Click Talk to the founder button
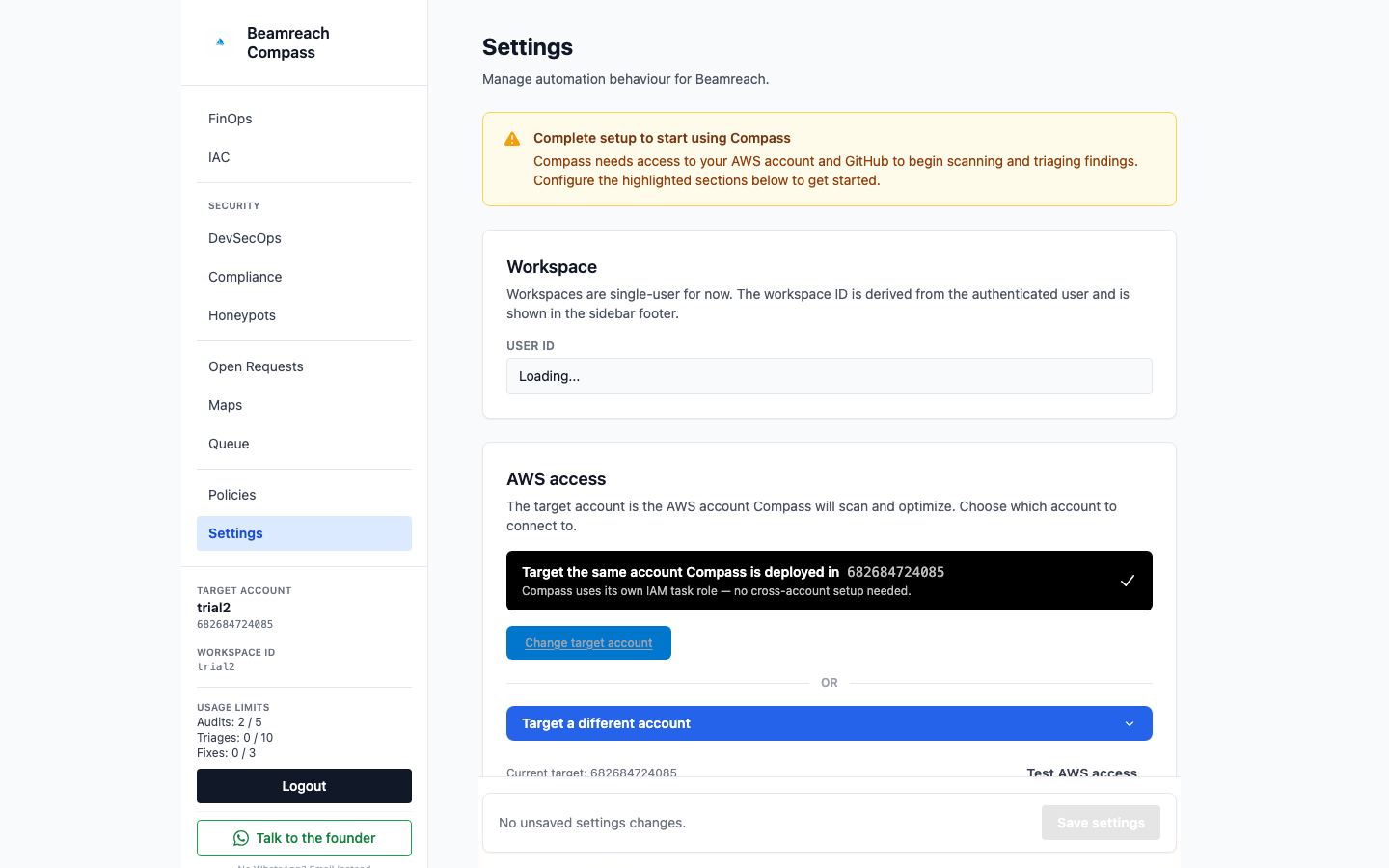Screen dimensions: 1389x868 [304, 838]
